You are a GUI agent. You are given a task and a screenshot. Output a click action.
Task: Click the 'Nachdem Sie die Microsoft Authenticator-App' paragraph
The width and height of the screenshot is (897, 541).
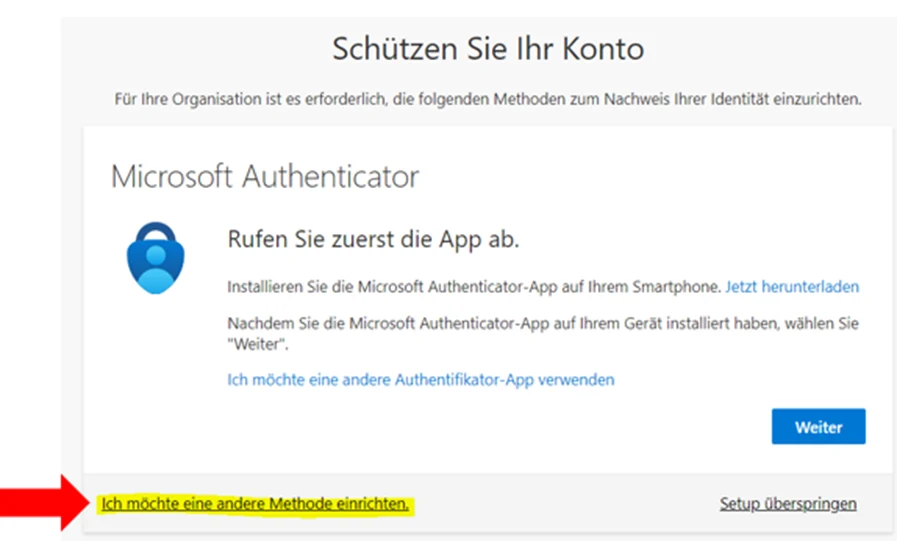(543, 333)
